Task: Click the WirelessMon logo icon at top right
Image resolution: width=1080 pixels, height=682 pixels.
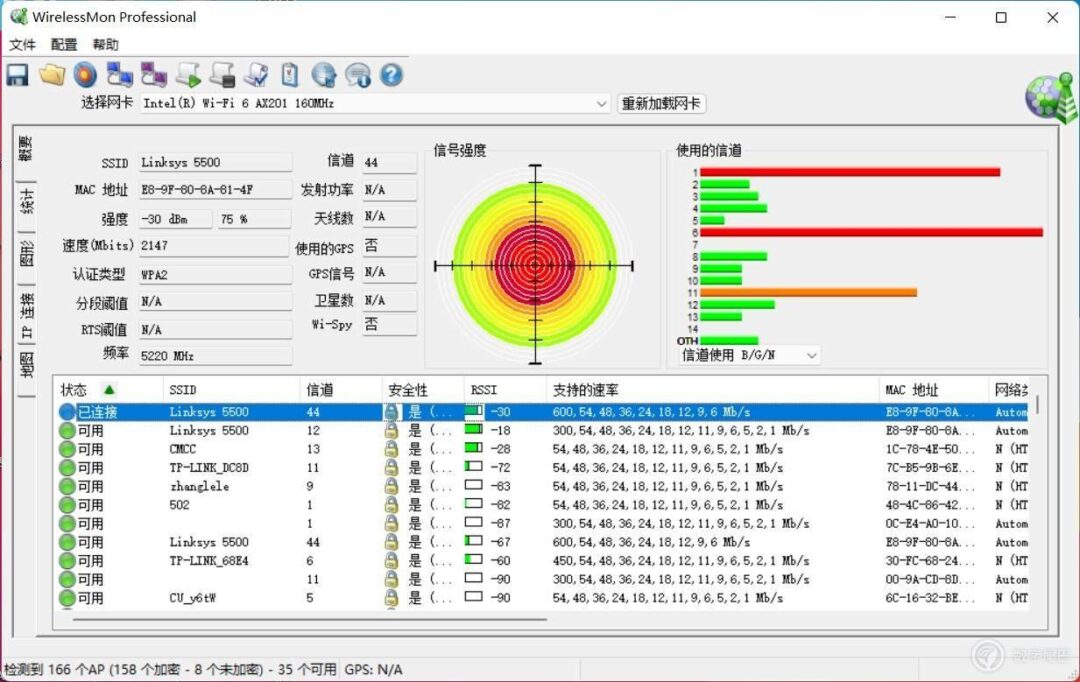Action: (1050, 99)
